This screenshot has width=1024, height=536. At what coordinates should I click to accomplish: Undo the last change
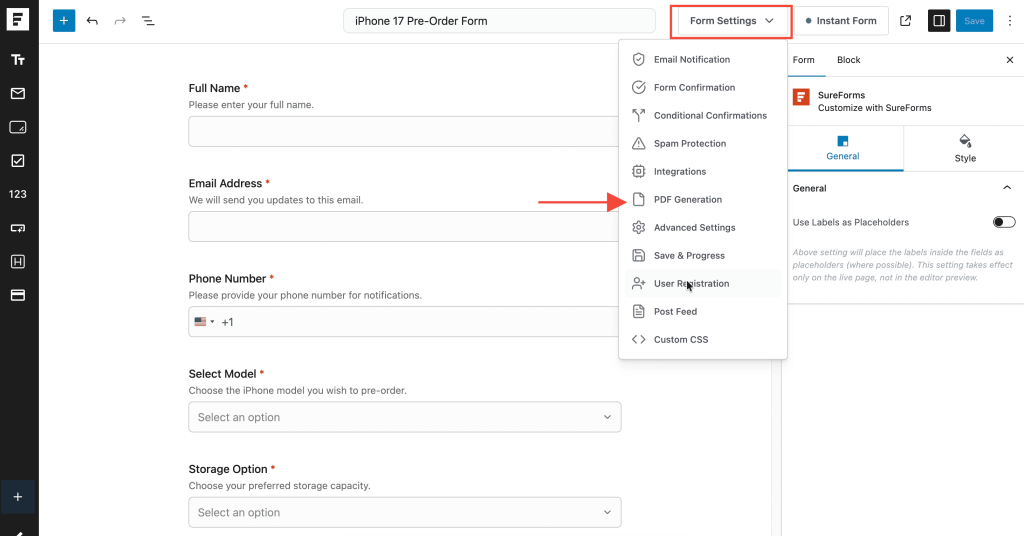(x=92, y=21)
